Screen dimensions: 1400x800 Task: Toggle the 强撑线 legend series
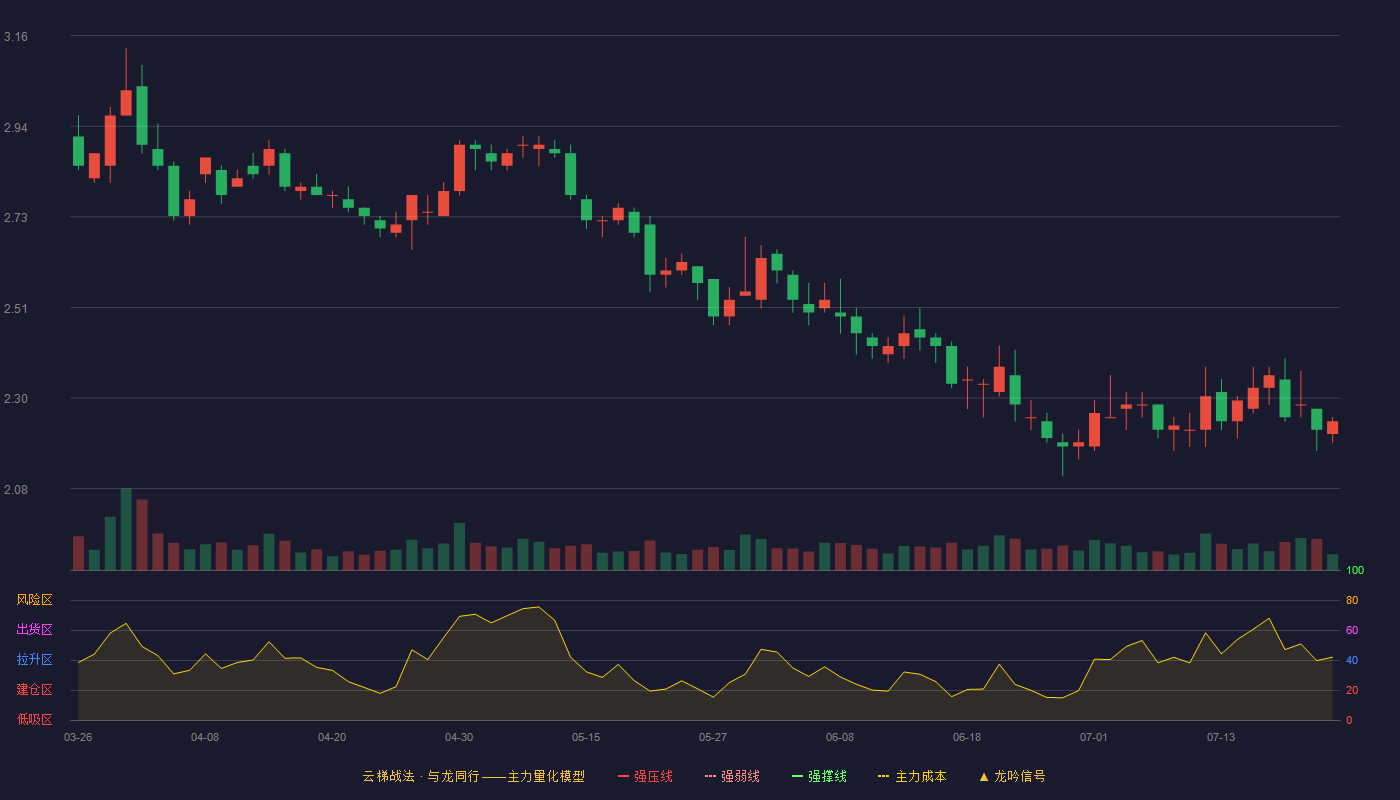(819, 776)
